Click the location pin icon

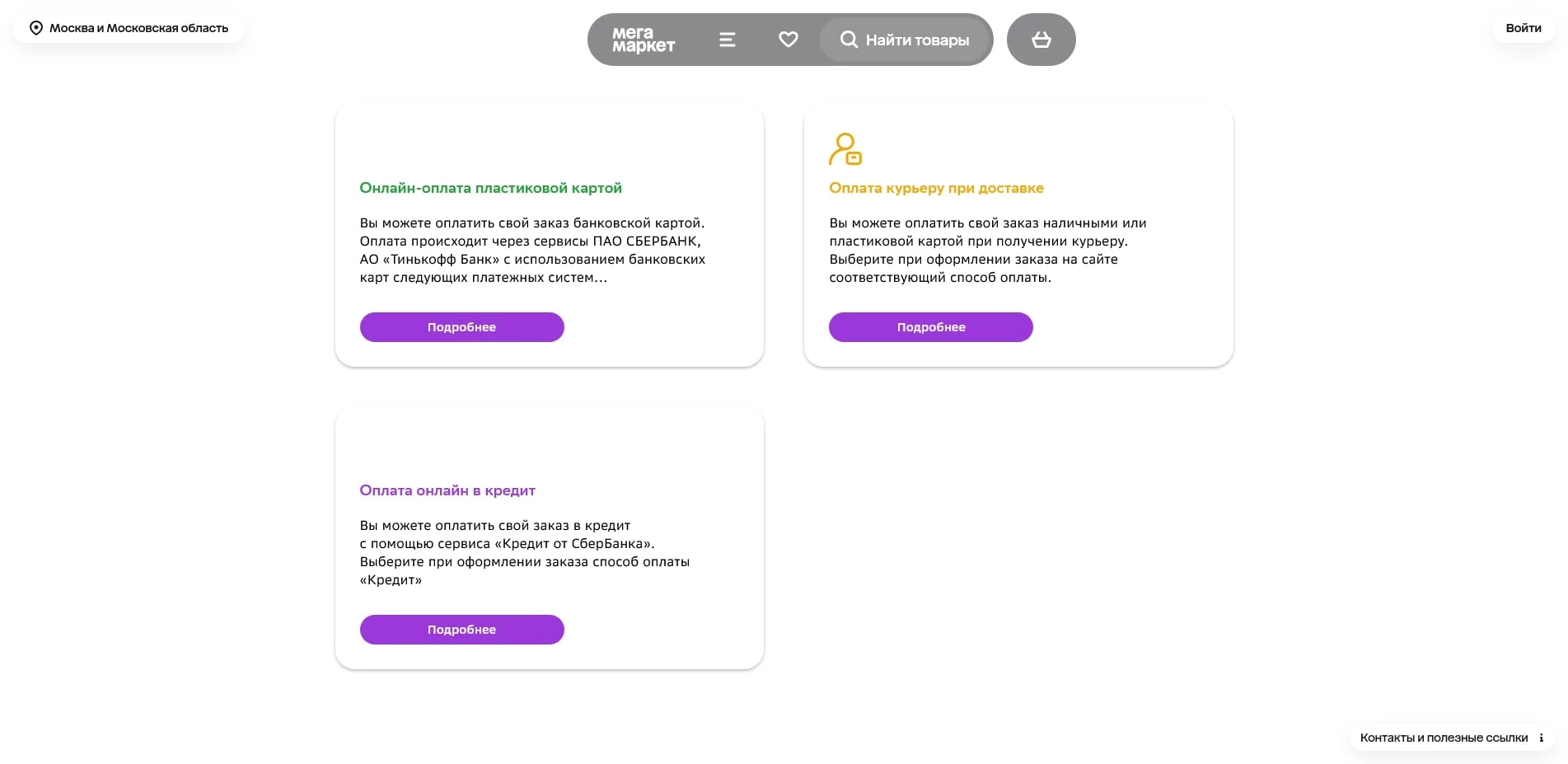point(36,28)
